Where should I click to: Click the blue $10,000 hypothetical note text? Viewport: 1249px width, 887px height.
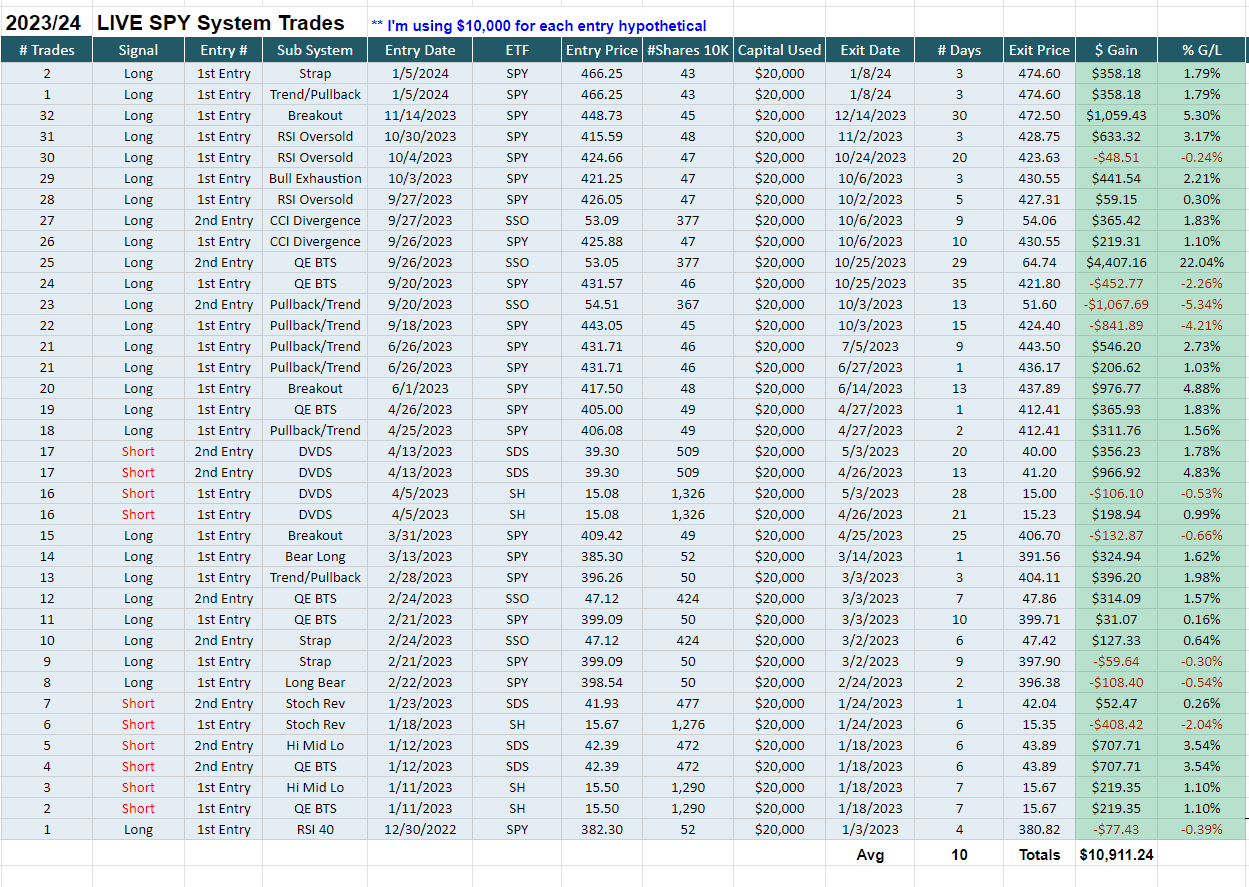point(539,26)
